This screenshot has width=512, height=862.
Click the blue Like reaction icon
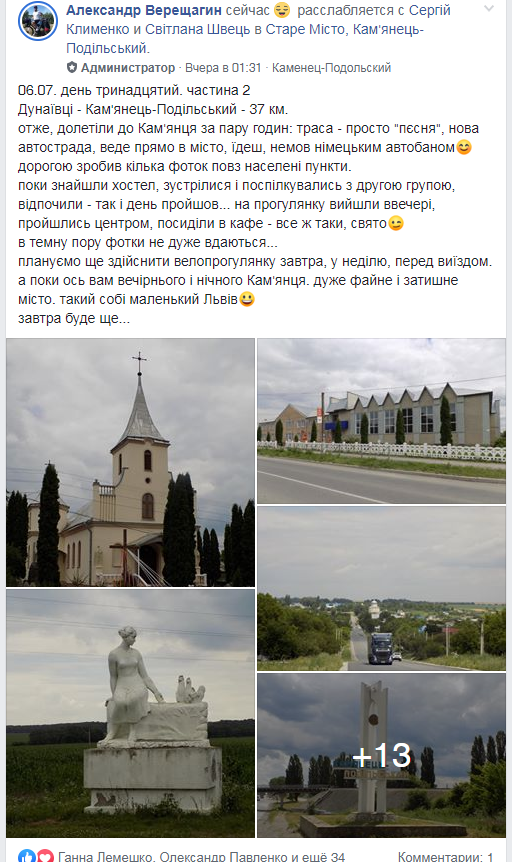(x=26, y=855)
